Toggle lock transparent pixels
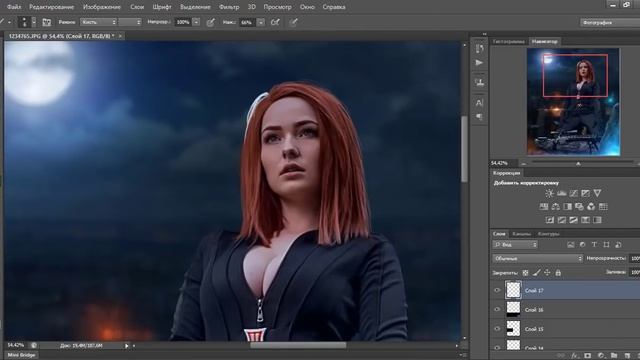Image resolution: width=640 pixels, height=360 pixels. 525,273
